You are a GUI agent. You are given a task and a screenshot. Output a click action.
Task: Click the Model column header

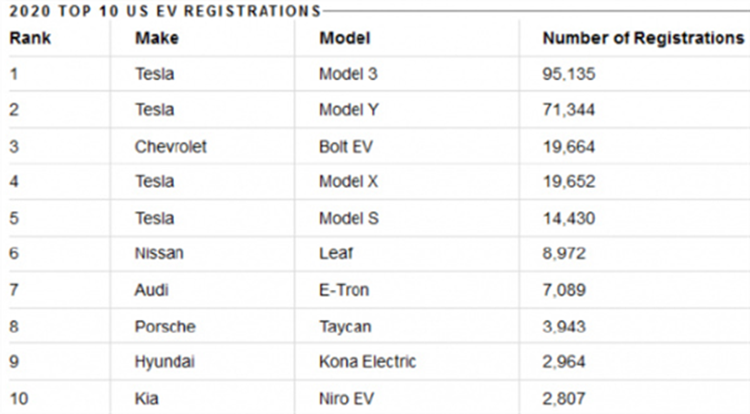(x=344, y=38)
